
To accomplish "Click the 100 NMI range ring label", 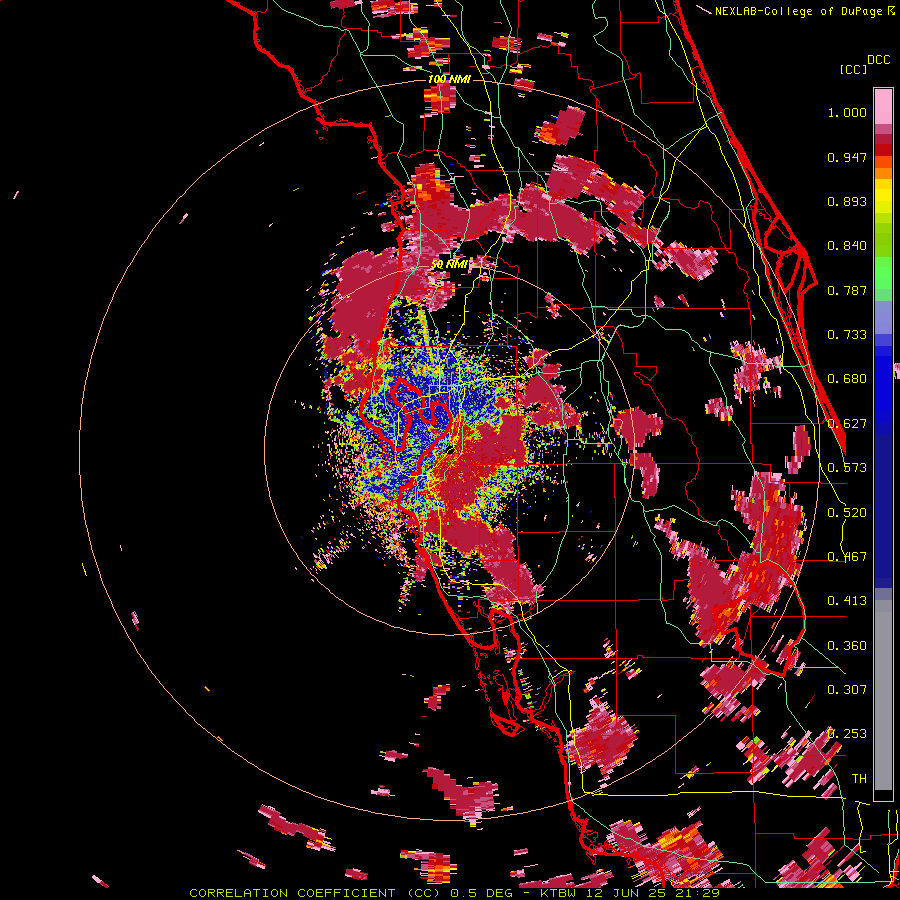I will tap(449, 79).
